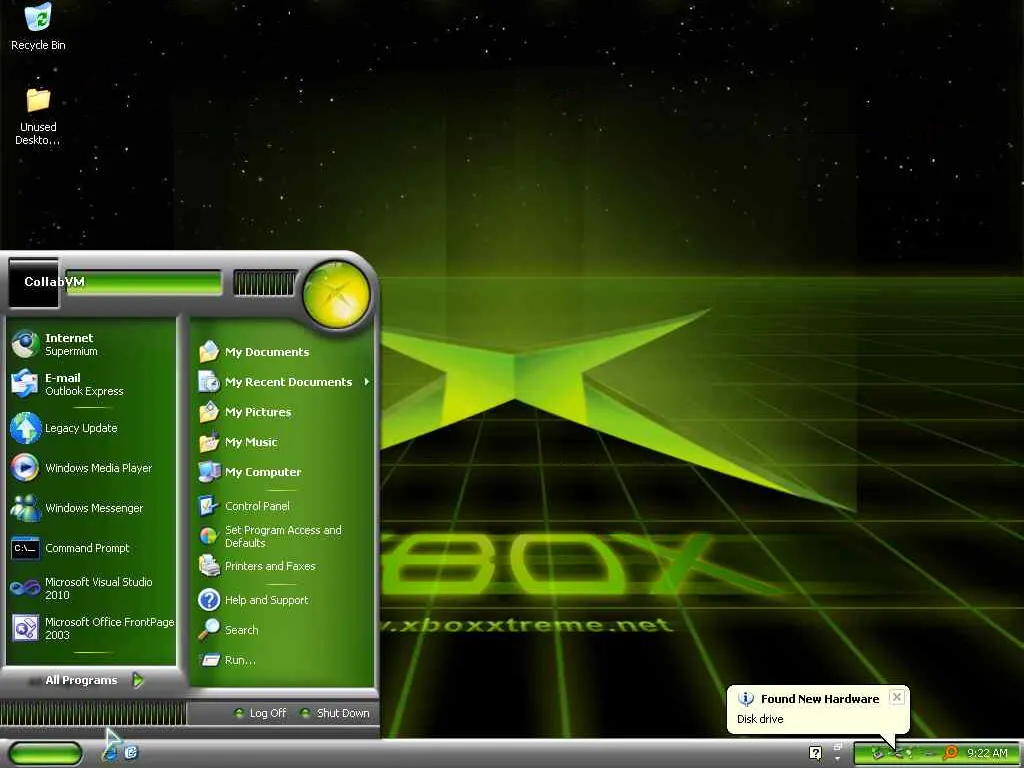The image size is (1024, 768).
Task: Open the Recycle Bin desktop icon
Action: pos(38,26)
